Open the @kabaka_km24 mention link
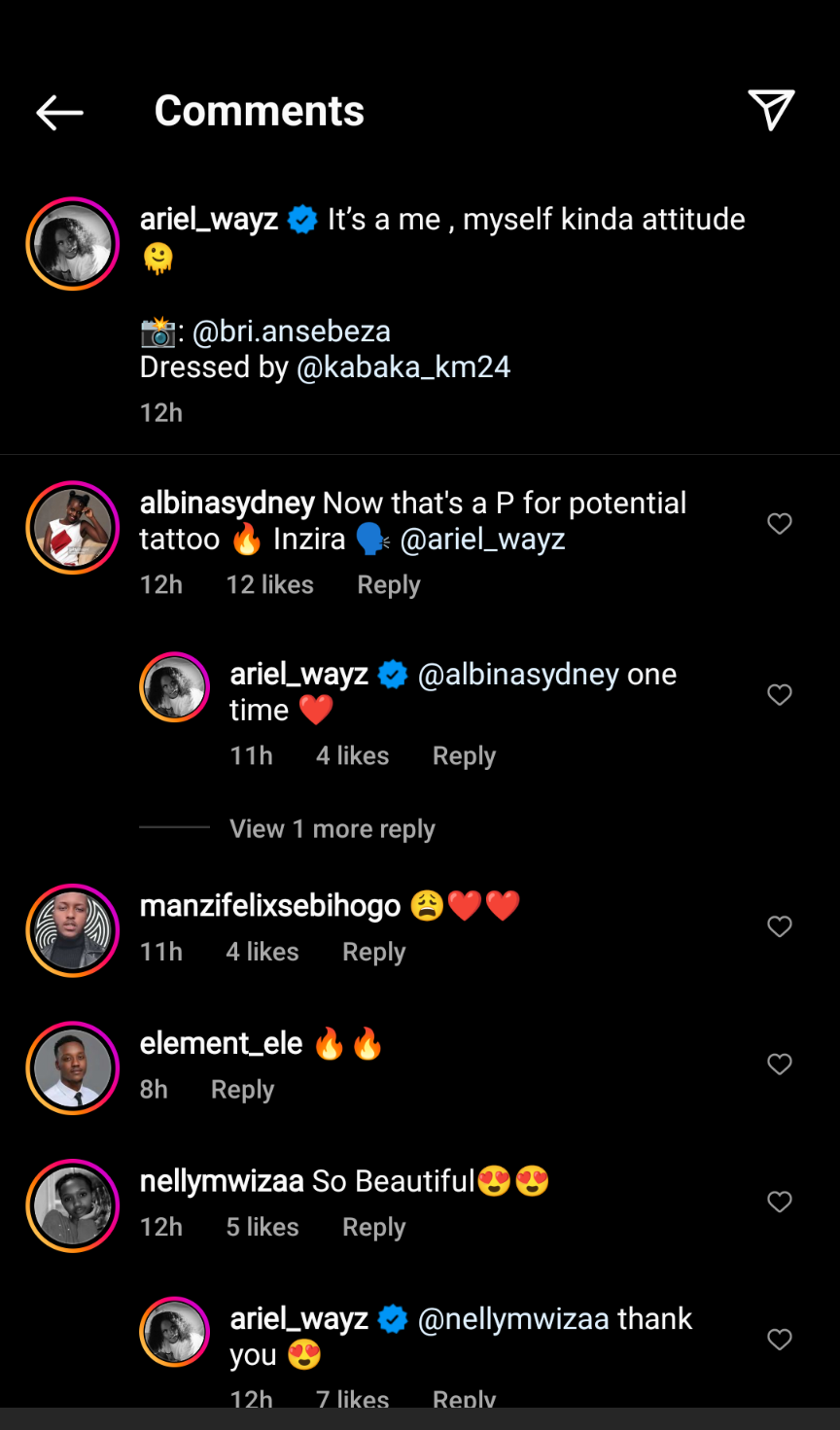The image size is (840, 1430). point(402,367)
